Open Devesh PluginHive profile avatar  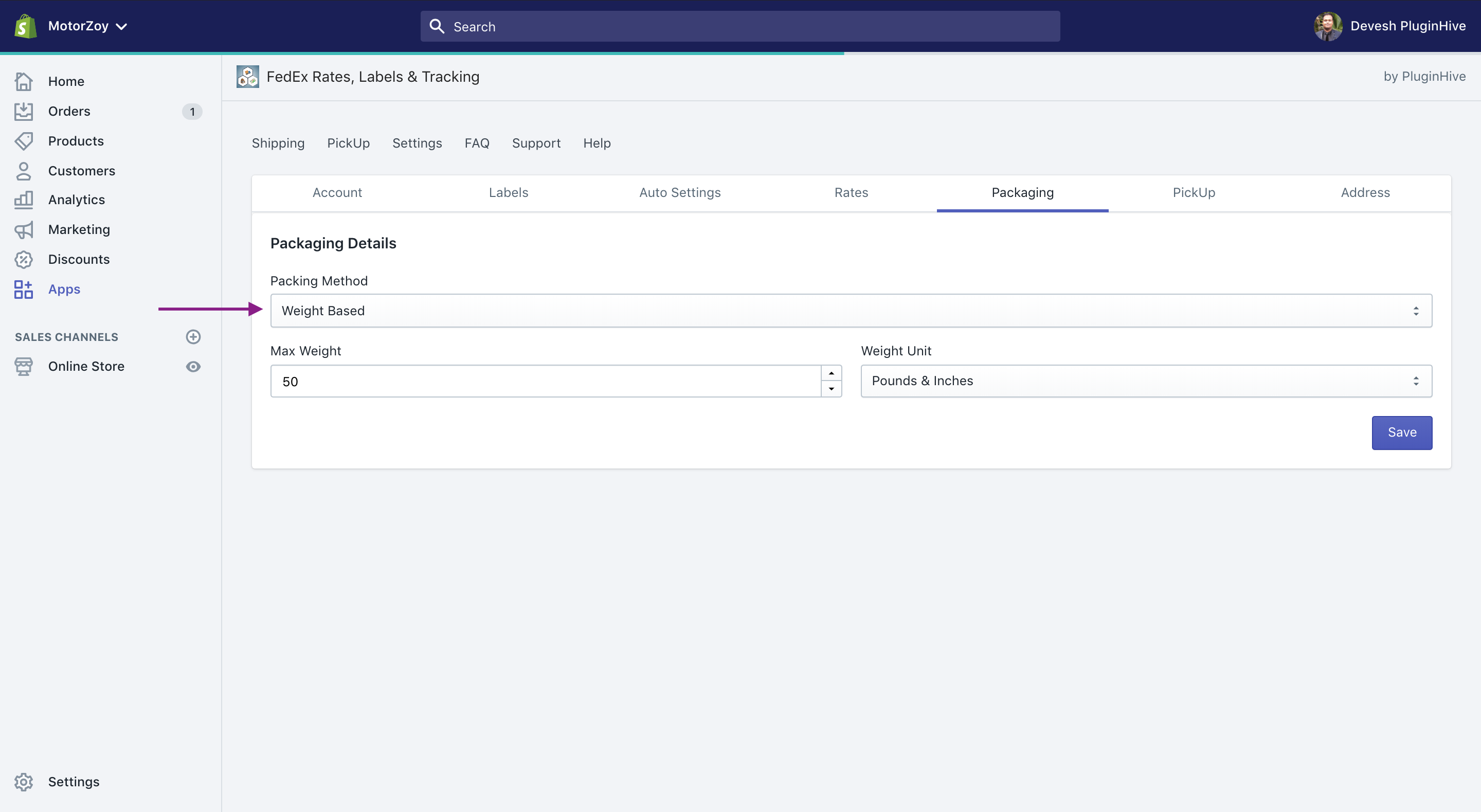coord(1328,26)
